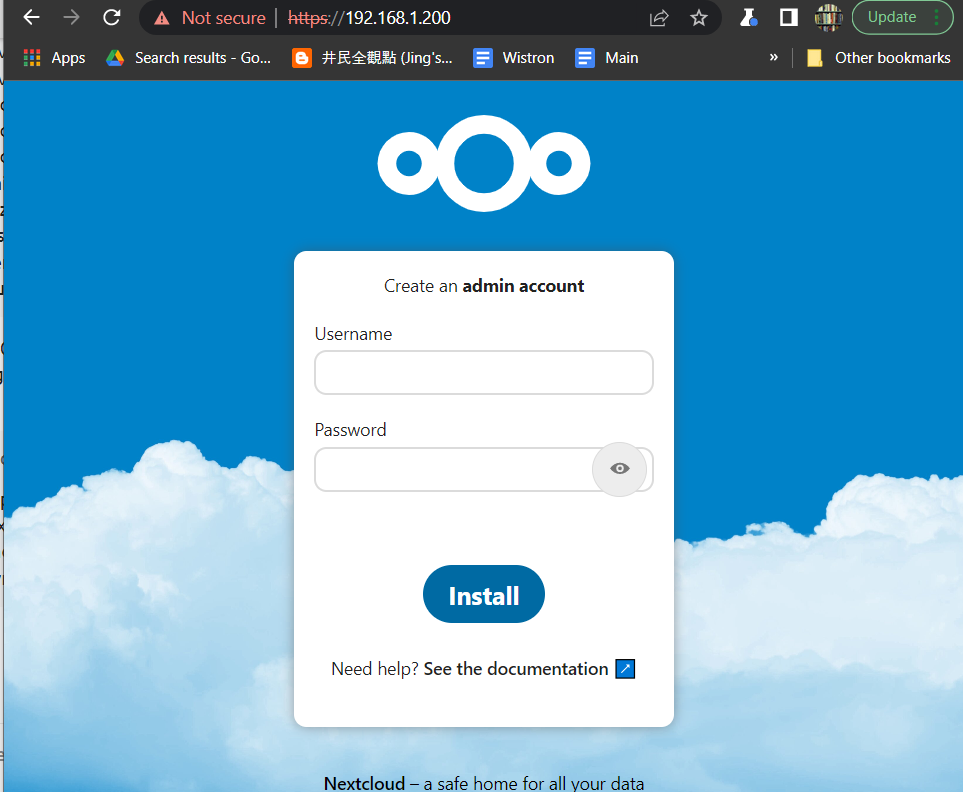This screenshot has height=792, width=963.
Task: Open the Apps bookmarks shortcut
Action: coord(55,58)
